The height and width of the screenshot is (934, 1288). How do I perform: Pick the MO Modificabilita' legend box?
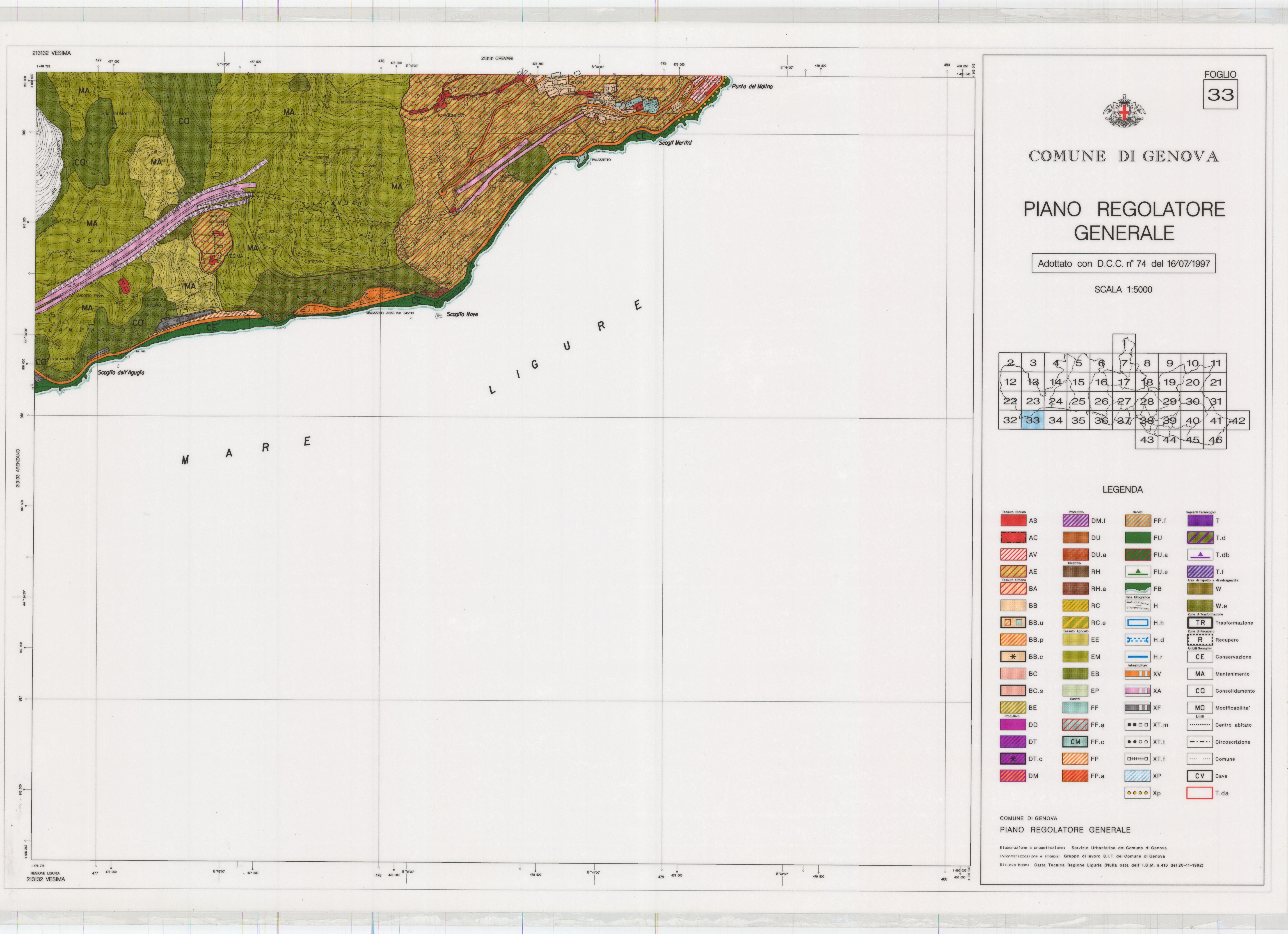pos(1200,708)
